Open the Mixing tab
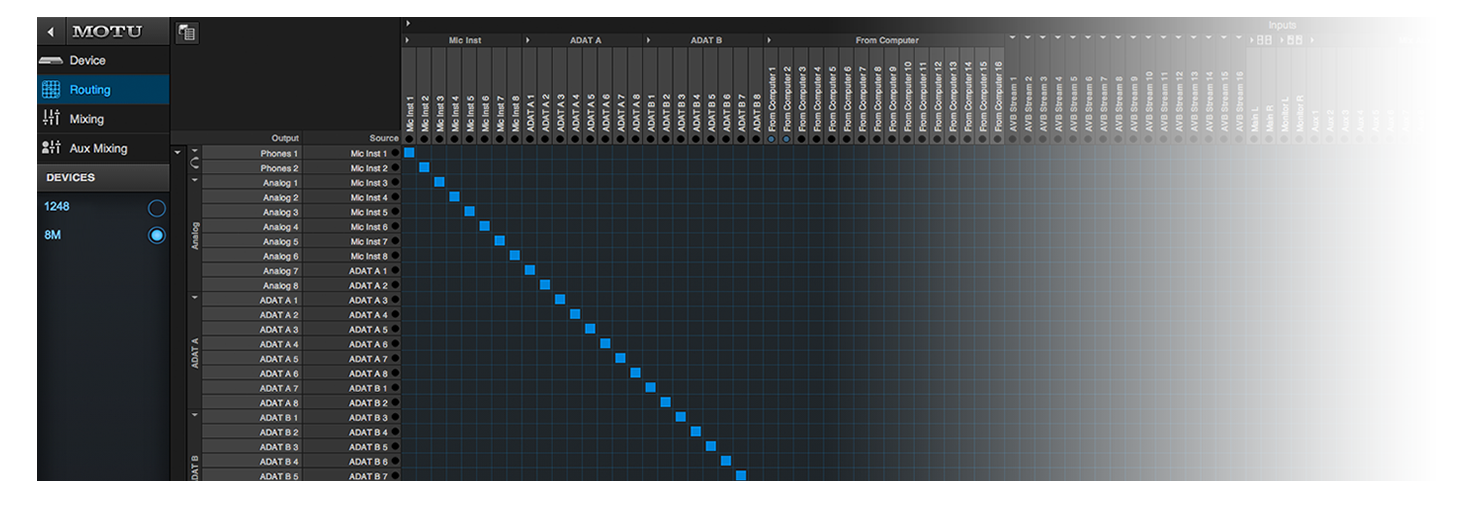1480x510 pixels. coord(87,119)
